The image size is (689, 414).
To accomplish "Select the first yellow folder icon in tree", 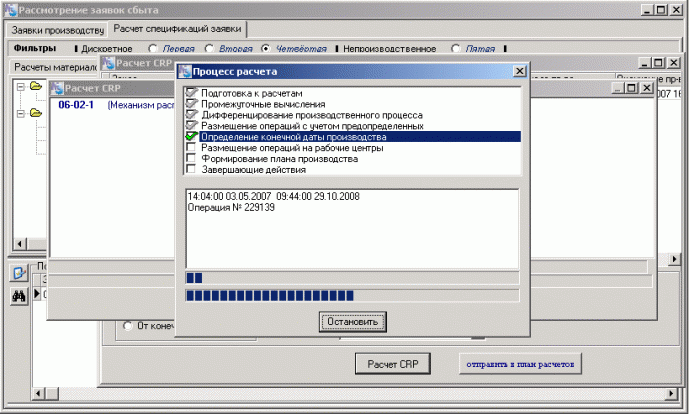I will [36, 86].
